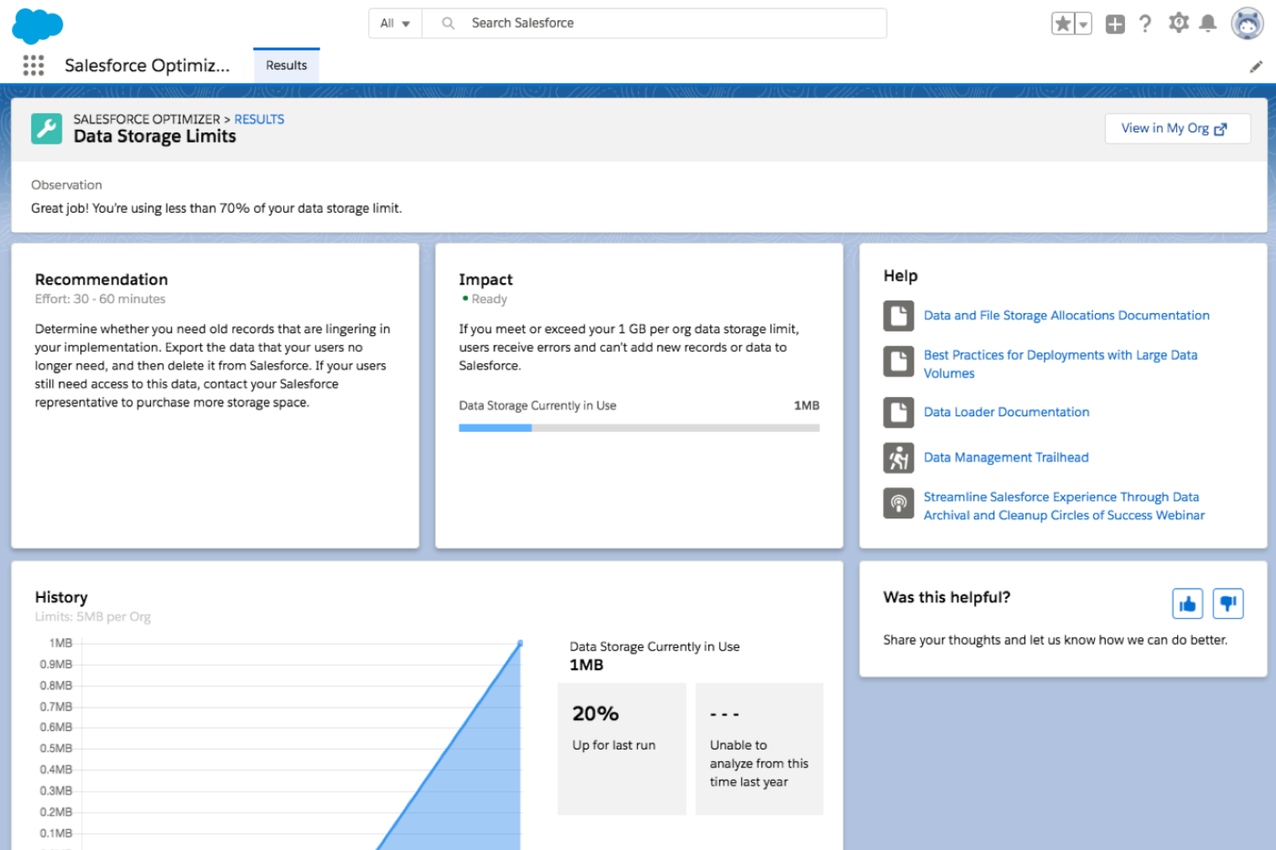Expand the Favorites list dropdown arrow
Screen dimensions: 1276x850
[x=1083, y=24]
